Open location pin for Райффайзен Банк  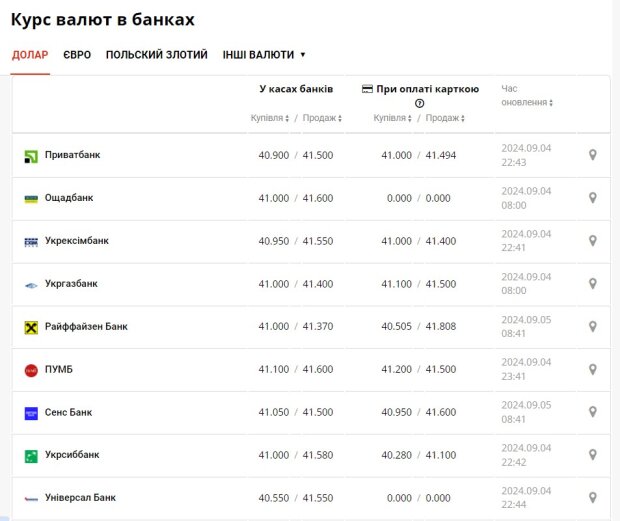click(x=592, y=327)
